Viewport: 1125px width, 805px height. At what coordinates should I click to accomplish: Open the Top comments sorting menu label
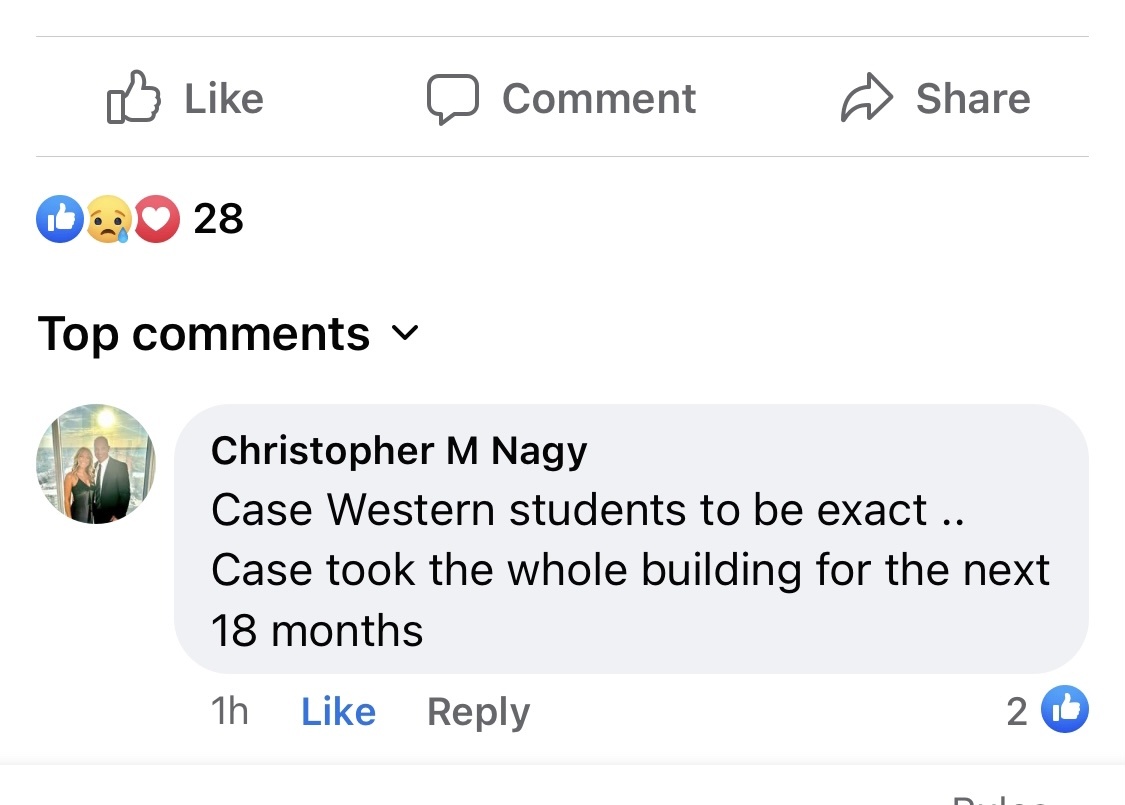click(x=204, y=334)
